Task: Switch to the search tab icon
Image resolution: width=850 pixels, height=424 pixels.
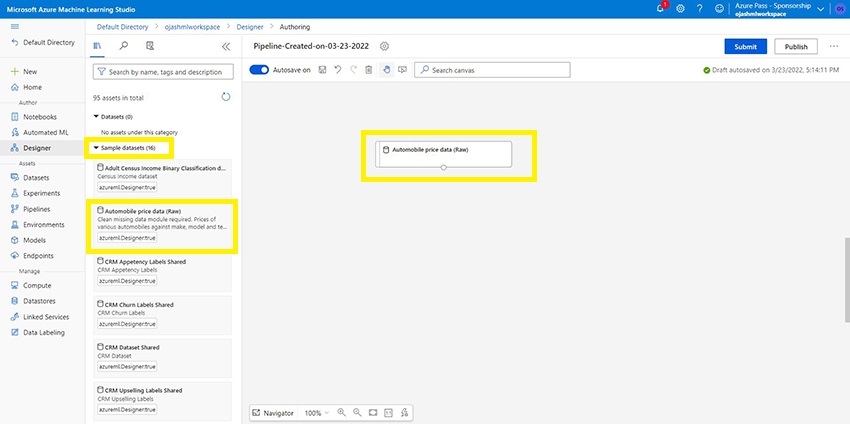Action: (124, 46)
